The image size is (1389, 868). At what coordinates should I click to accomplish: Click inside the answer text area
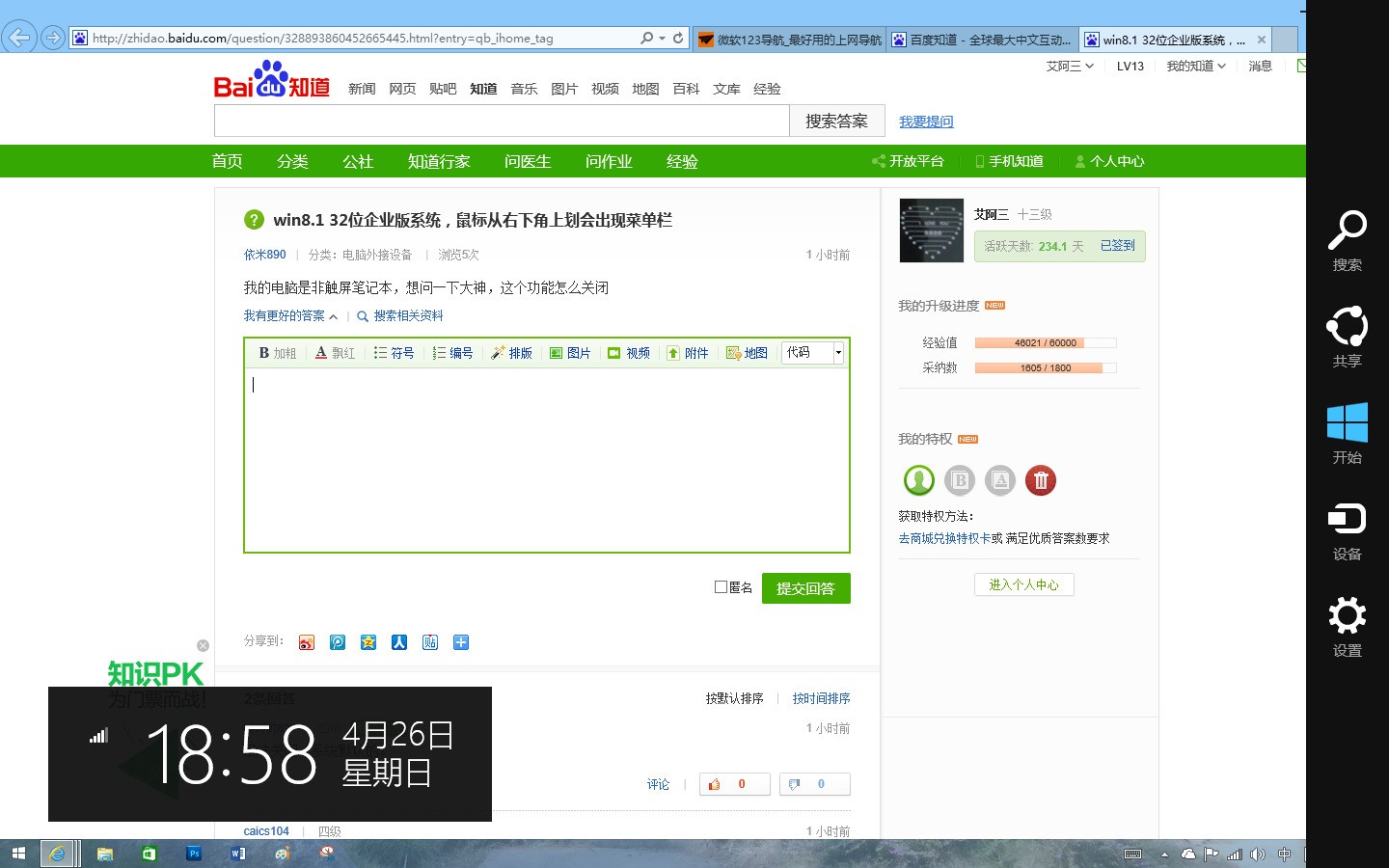[x=547, y=460]
